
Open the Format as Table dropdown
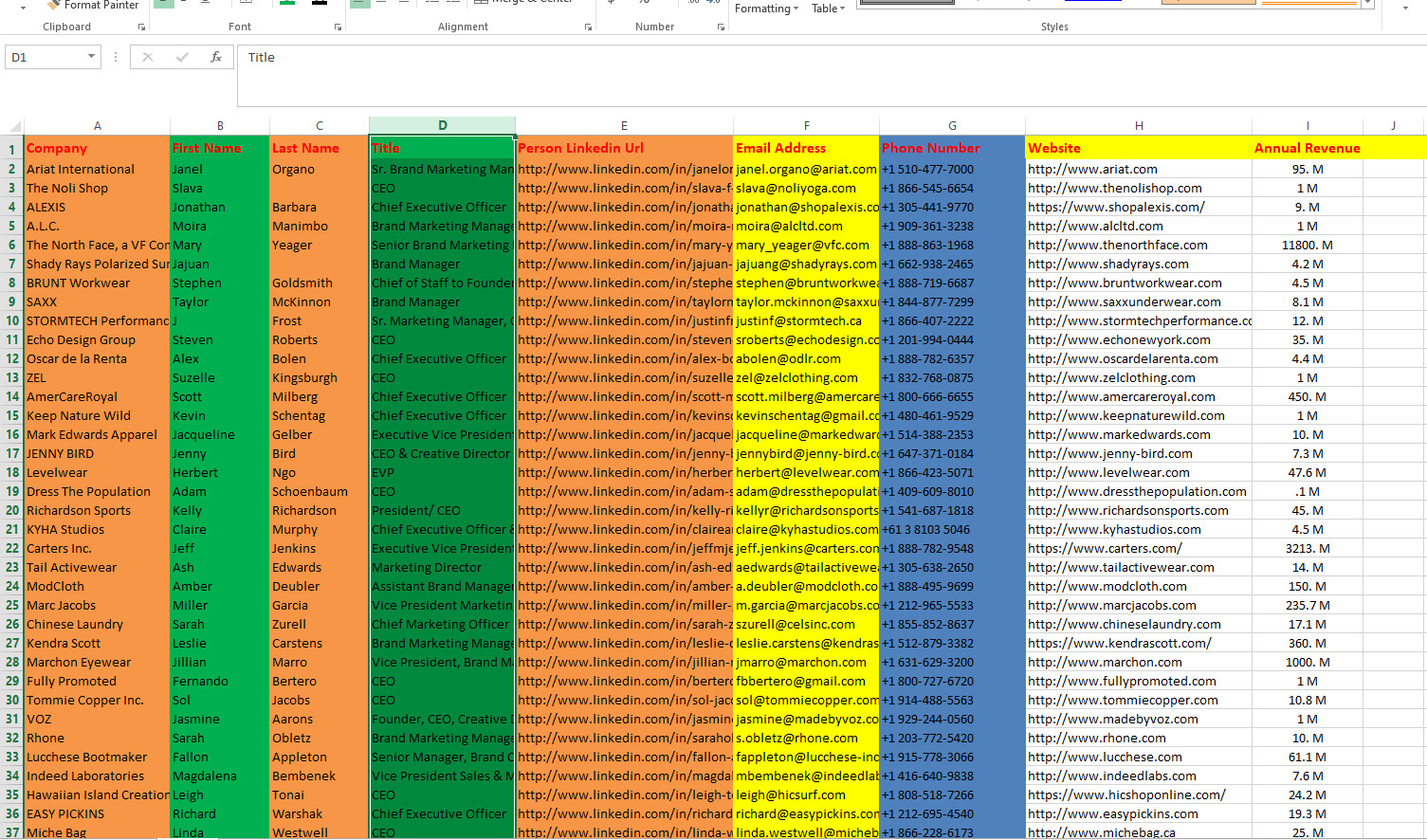click(x=828, y=9)
